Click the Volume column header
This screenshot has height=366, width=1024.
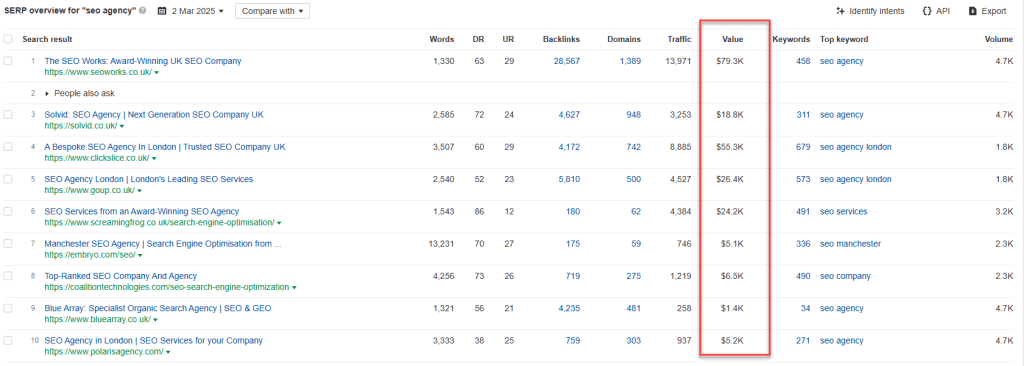pyautogui.click(x=999, y=39)
